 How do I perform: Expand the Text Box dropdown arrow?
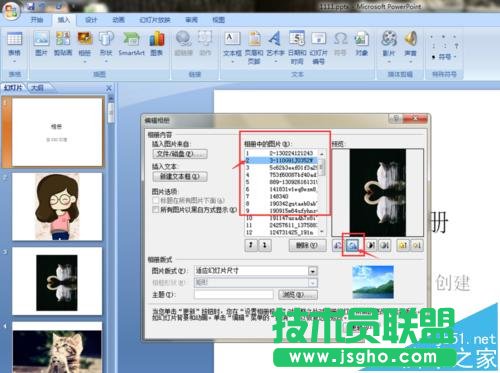(x=232, y=61)
